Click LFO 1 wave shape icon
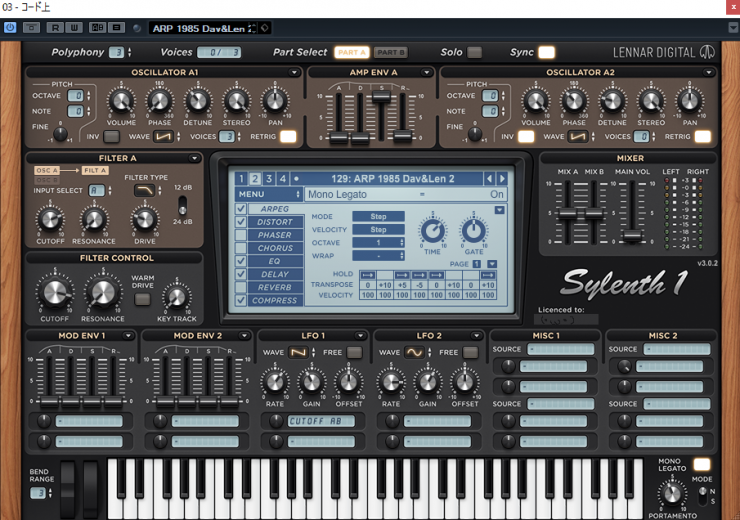Screen dimensions: 740x520 (298, 352)
